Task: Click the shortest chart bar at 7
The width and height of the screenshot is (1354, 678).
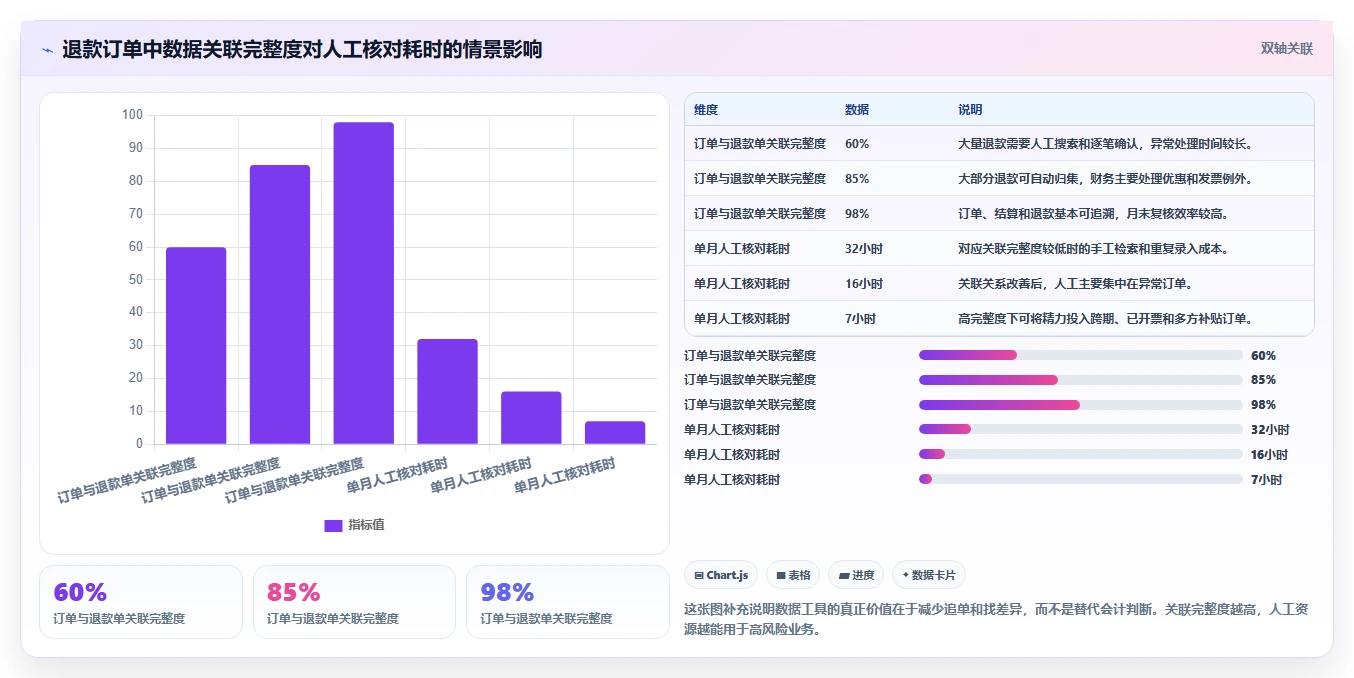Action: coord(615,432)
